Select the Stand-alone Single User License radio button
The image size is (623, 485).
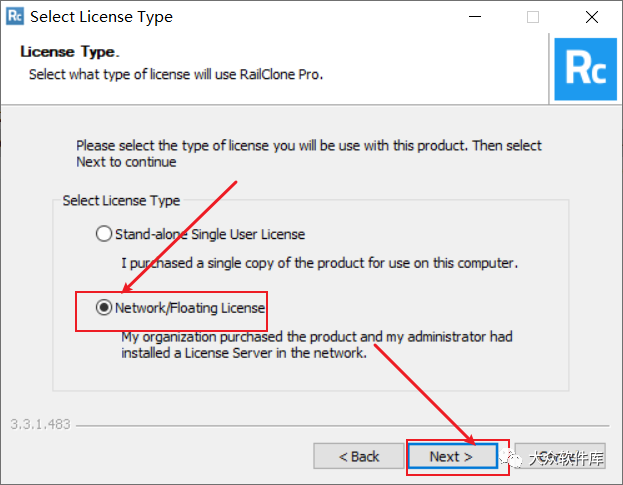pyautogui.click(x=104, y=234)
